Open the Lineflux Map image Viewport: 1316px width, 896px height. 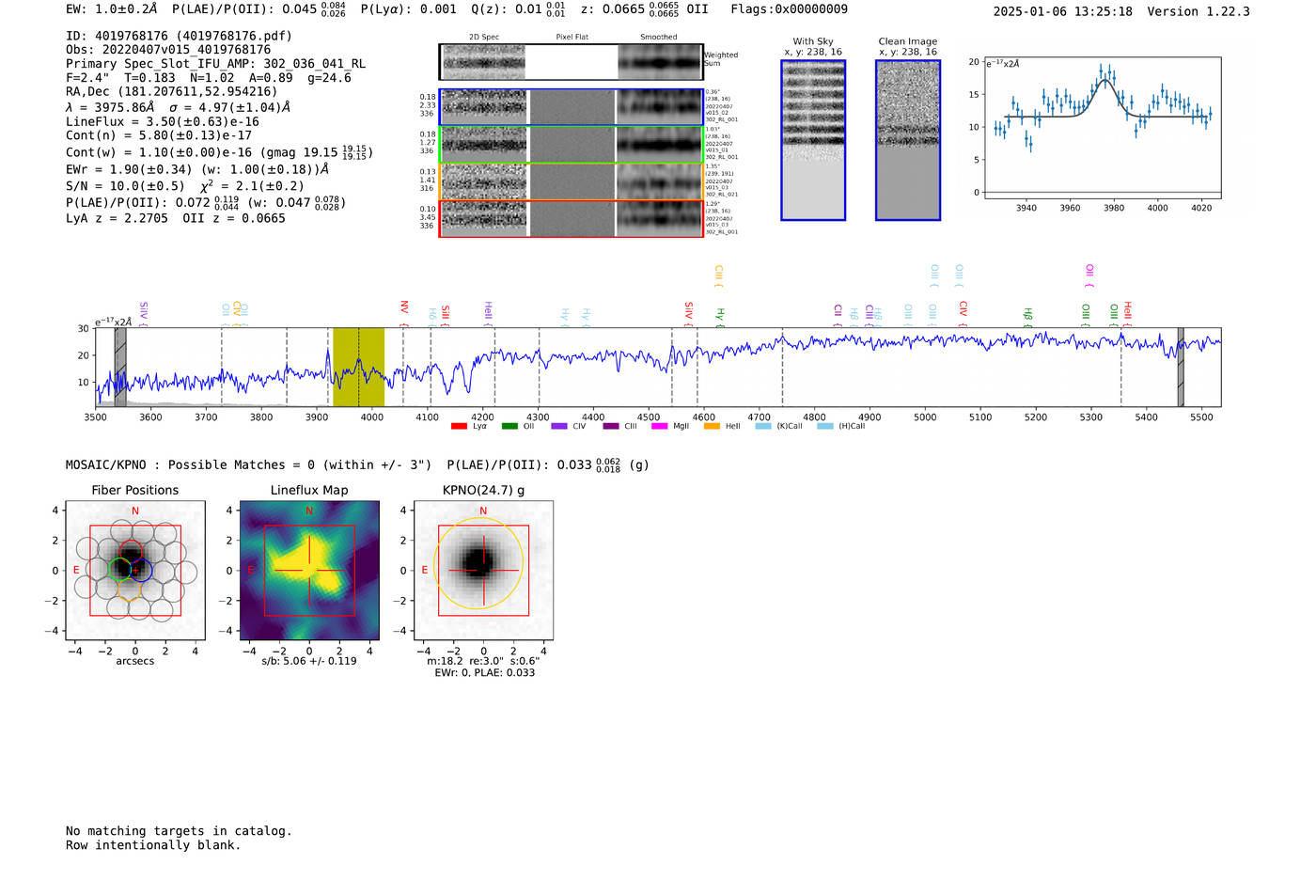tap(309, 570)
